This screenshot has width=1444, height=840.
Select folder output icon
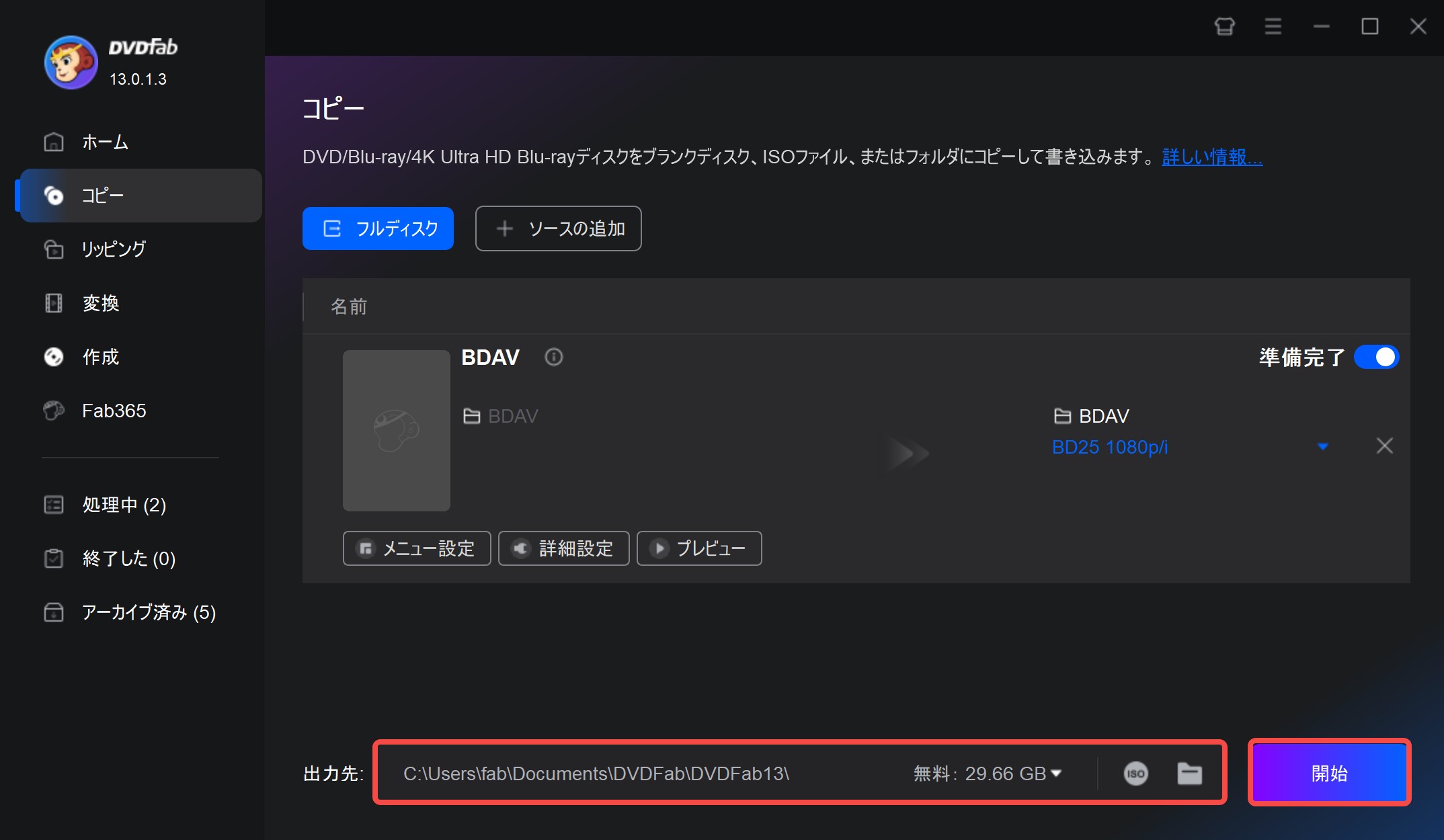click(1189, 773)
